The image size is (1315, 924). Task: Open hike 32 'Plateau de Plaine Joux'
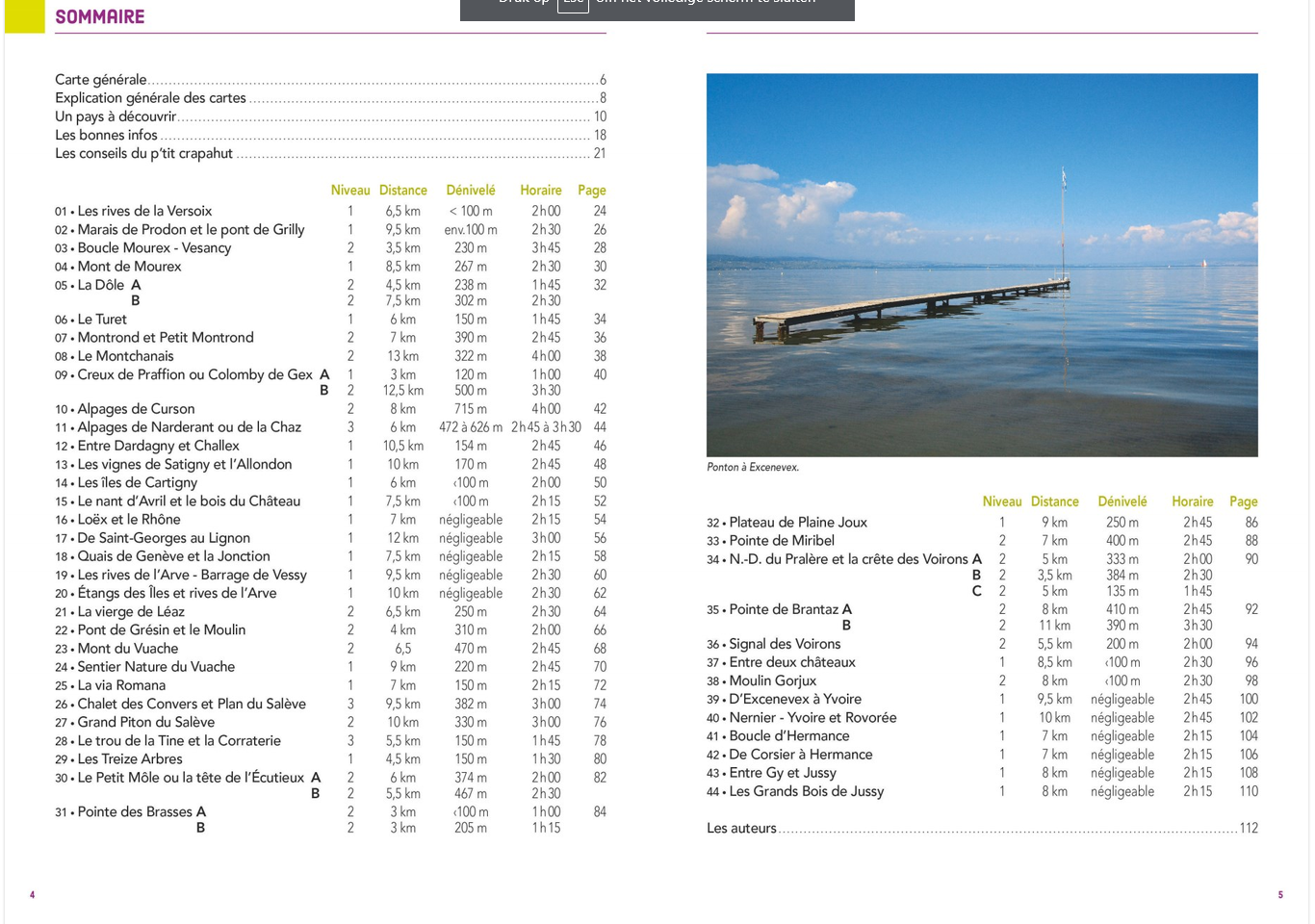click(797, 523)
